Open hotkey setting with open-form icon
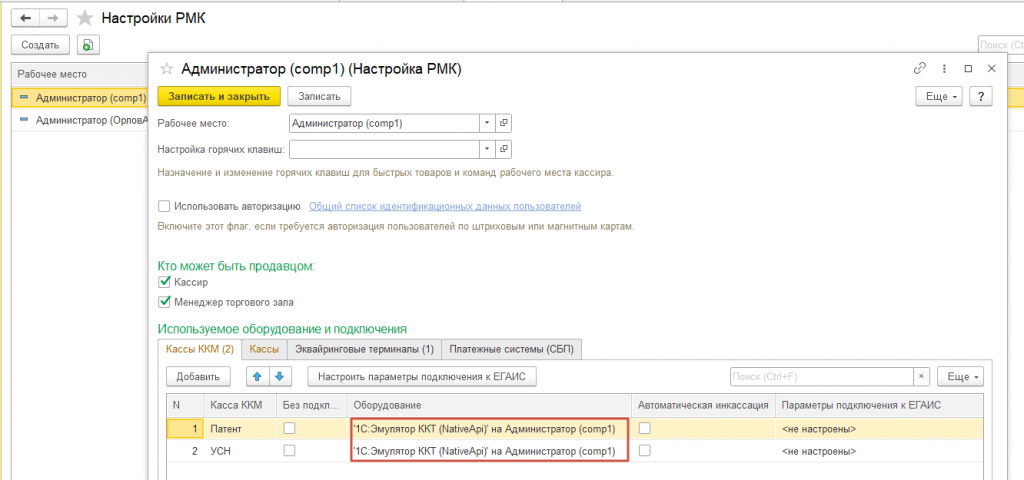 coord(504,150)
